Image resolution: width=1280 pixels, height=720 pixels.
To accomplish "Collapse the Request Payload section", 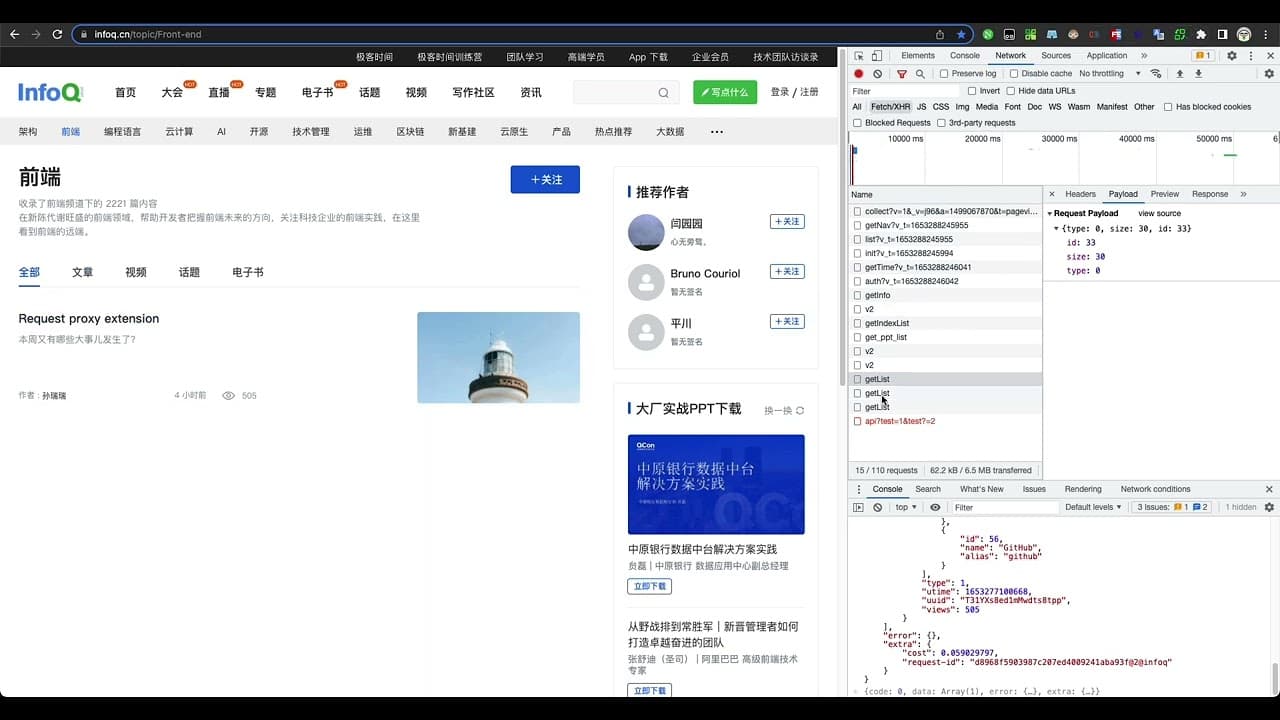I will click(x=1051, y=214).
